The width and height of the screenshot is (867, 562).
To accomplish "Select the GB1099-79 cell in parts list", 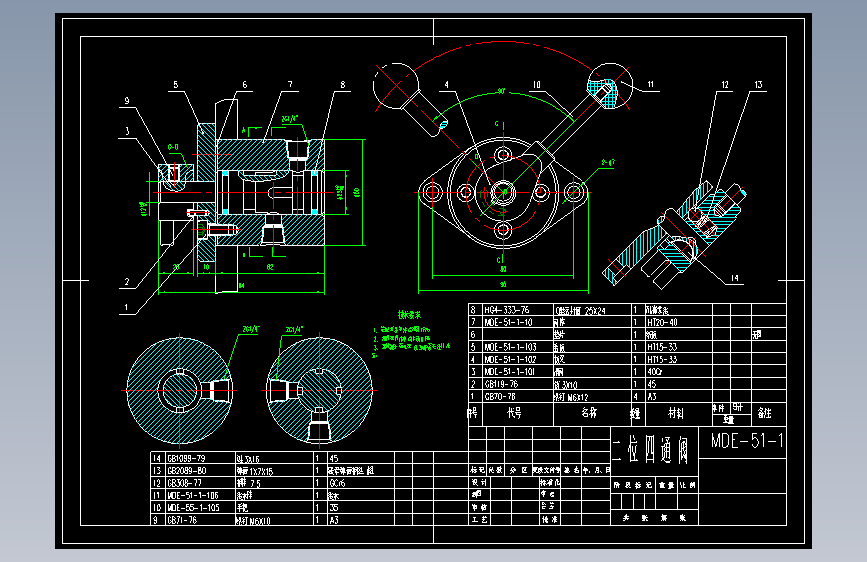I will tap(186, 459).
